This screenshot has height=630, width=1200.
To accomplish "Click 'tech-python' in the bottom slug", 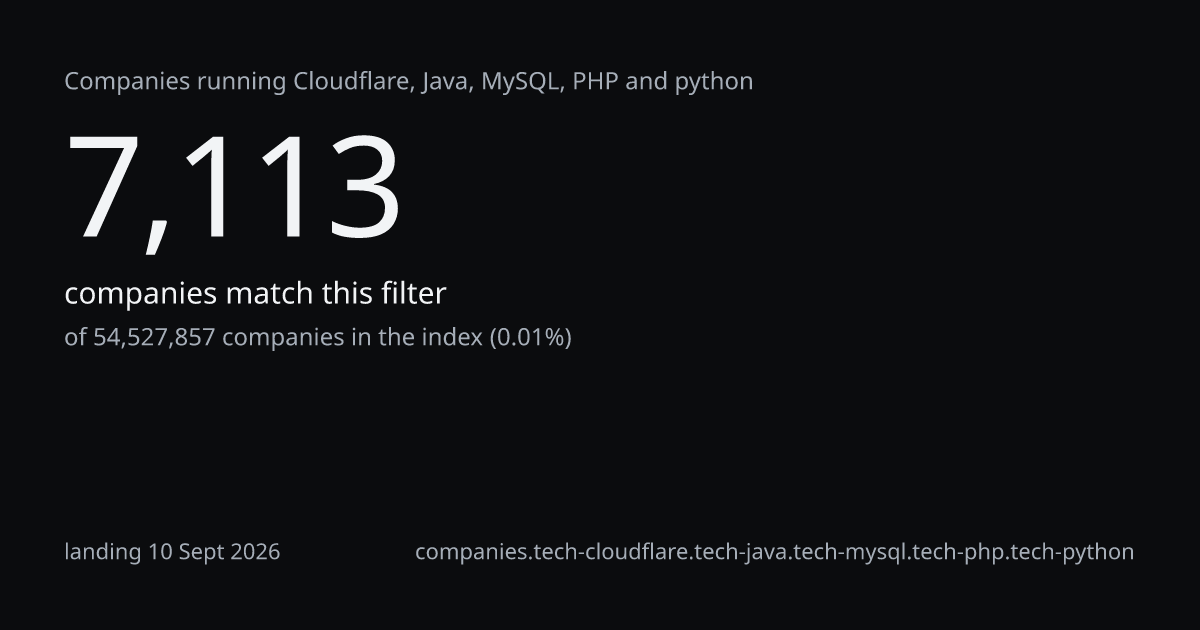I will [x=1072, y=552].
